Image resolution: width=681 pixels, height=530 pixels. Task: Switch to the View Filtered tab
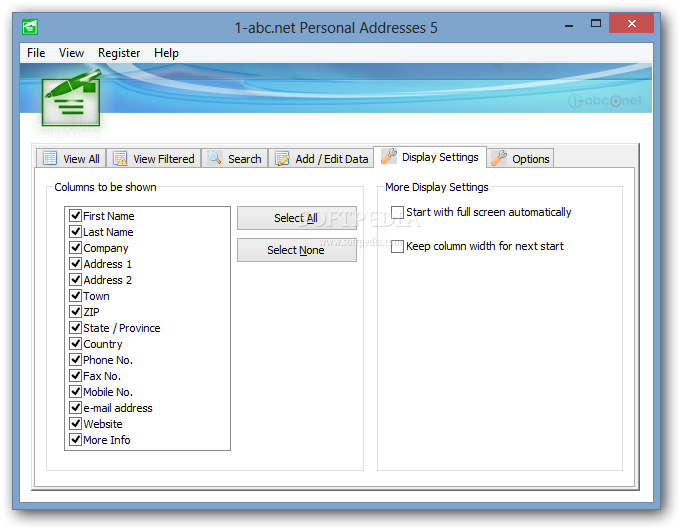pyautogui.click(x=154, y=159)
